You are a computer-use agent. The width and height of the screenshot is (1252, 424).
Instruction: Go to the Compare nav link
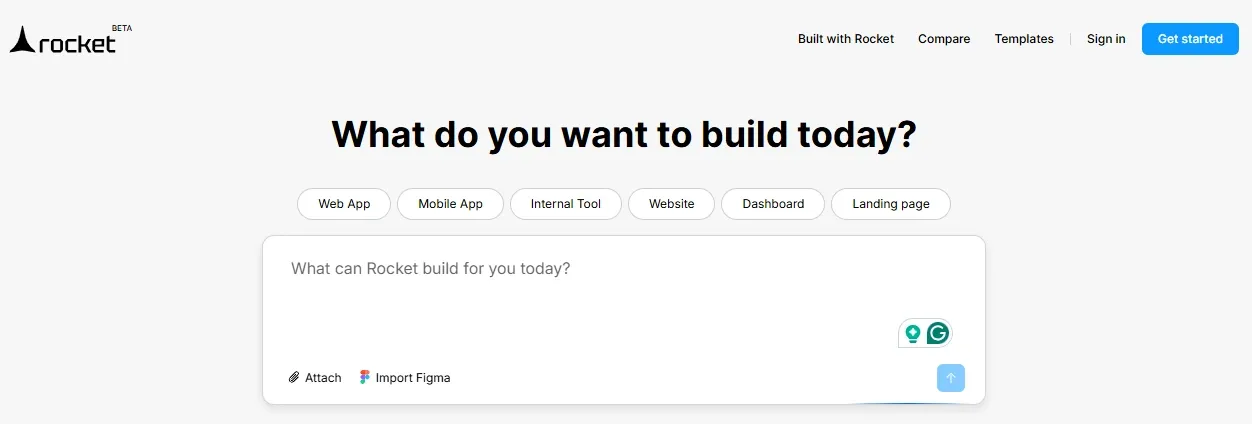point(944,39)
